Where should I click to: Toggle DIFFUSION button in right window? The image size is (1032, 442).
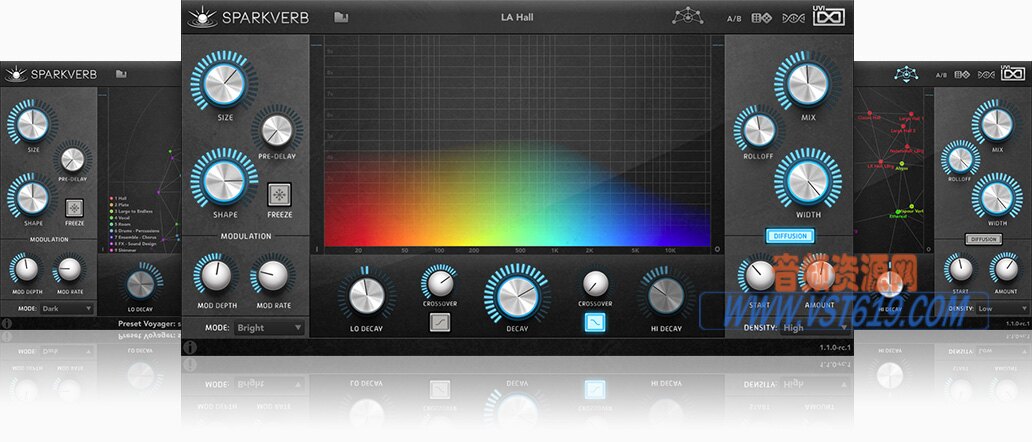pyautogui.click(x=983, y=239)
